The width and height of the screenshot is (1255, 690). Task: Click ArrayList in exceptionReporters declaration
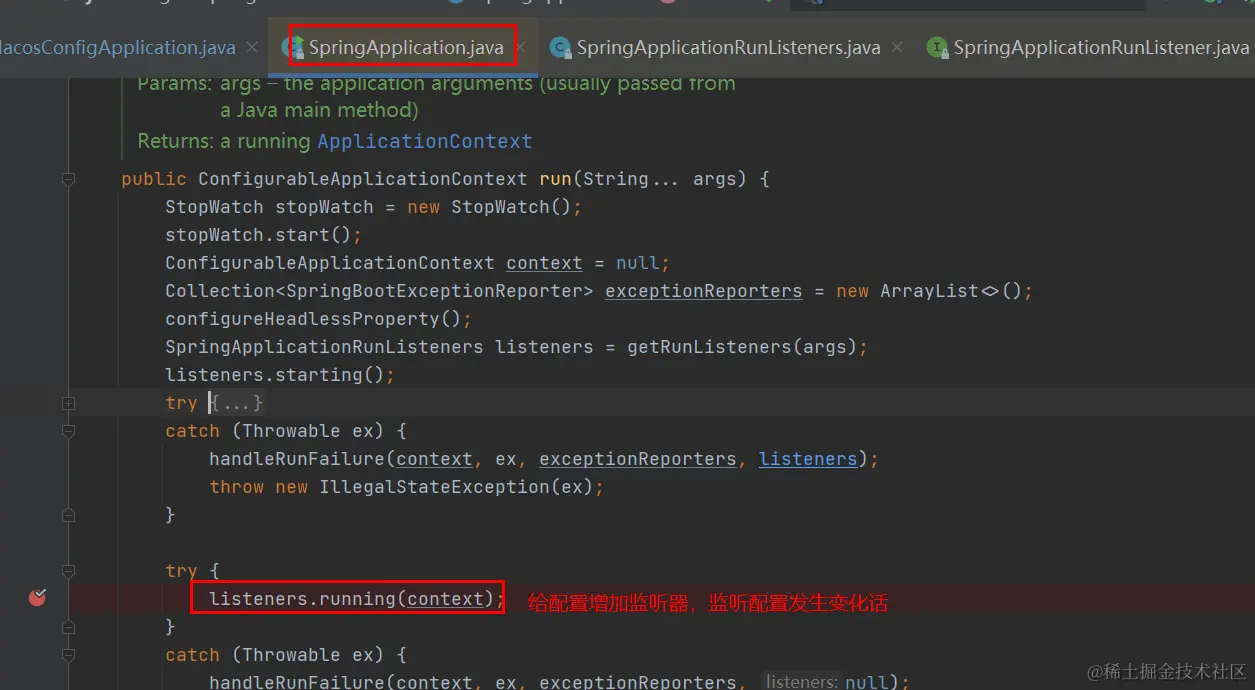(x=929, y=291)
